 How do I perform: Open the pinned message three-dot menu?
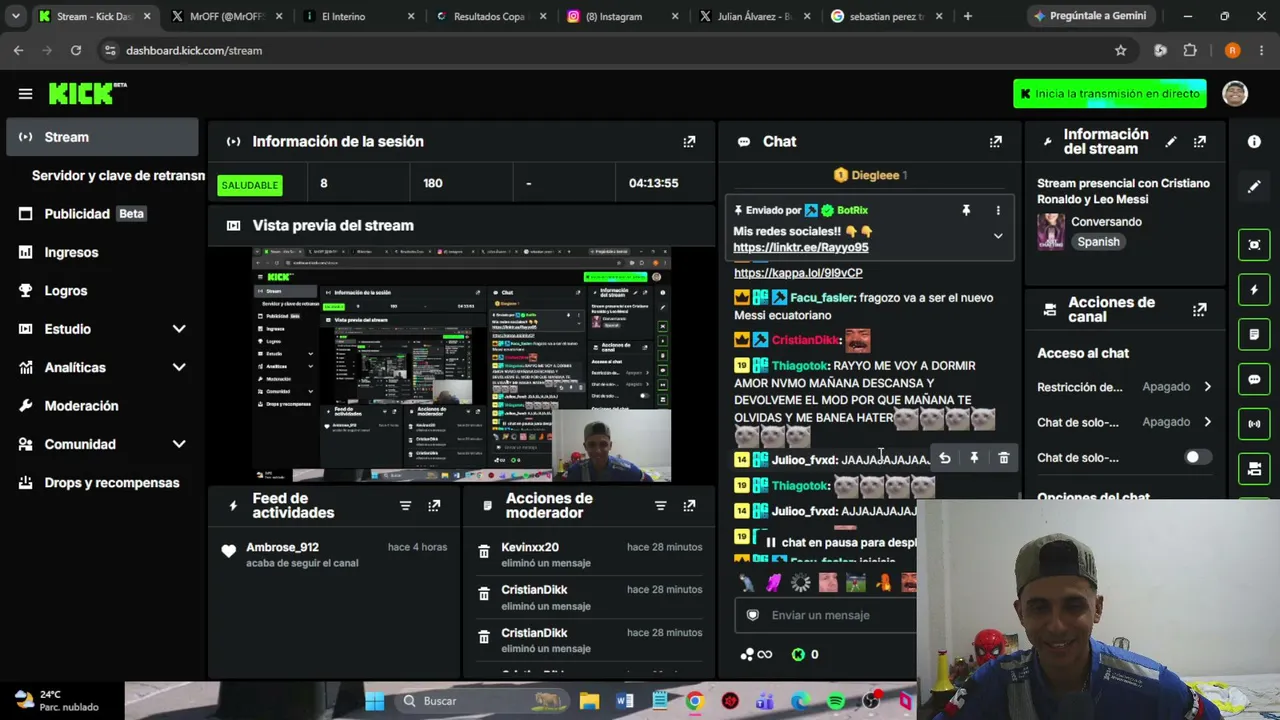click(997, 211)
